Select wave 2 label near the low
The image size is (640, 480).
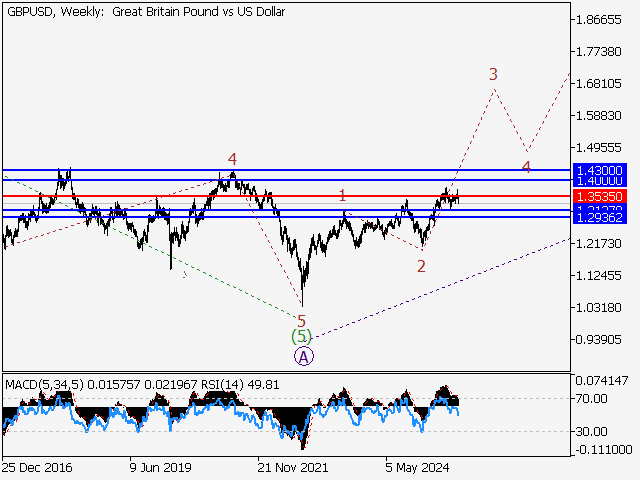pos(422,266)
